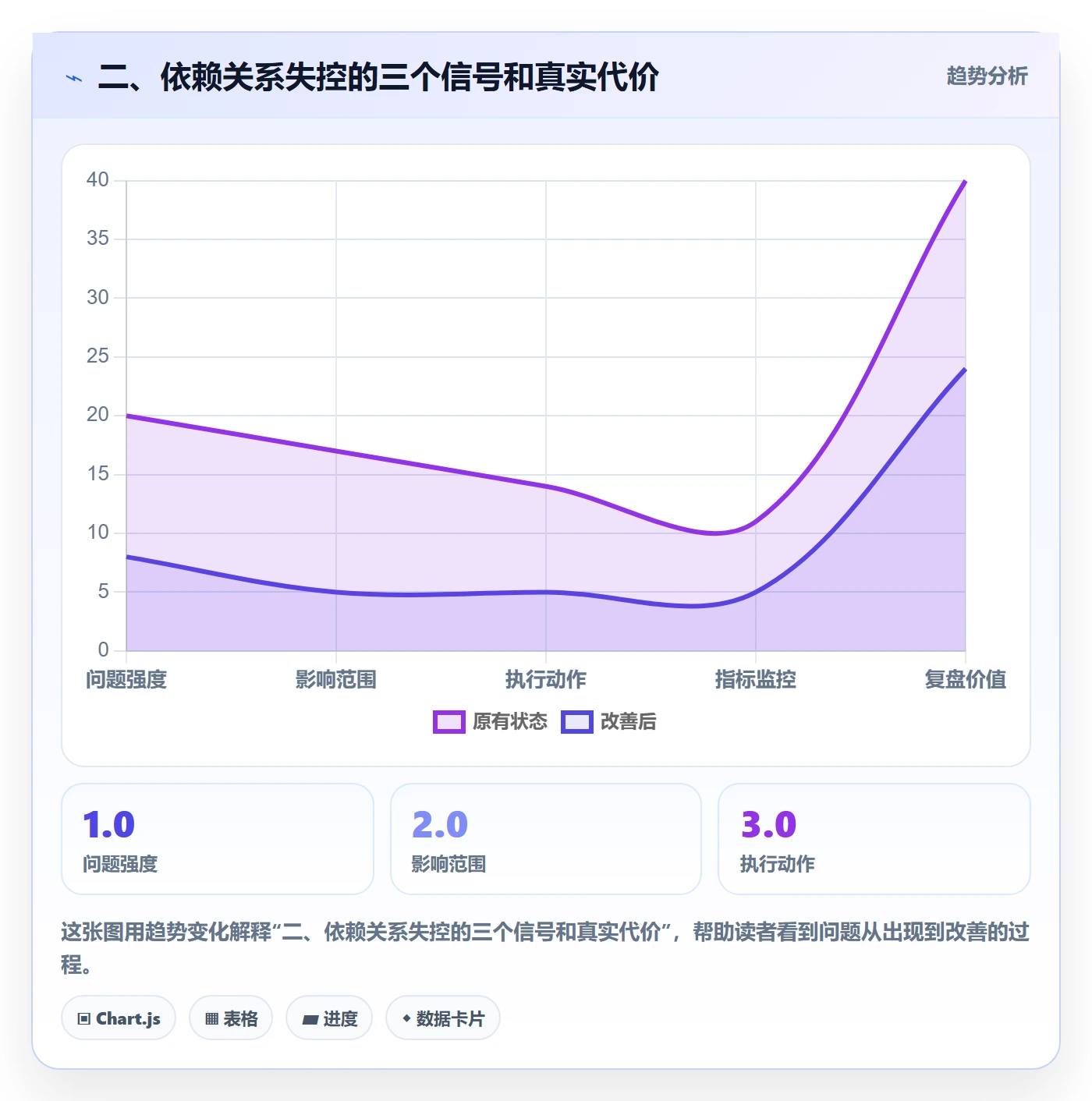Select the 数据卡片 tag chip
This screenshot has height=1101, width=1092.
pyautogui.click(x=443, y=1018)
